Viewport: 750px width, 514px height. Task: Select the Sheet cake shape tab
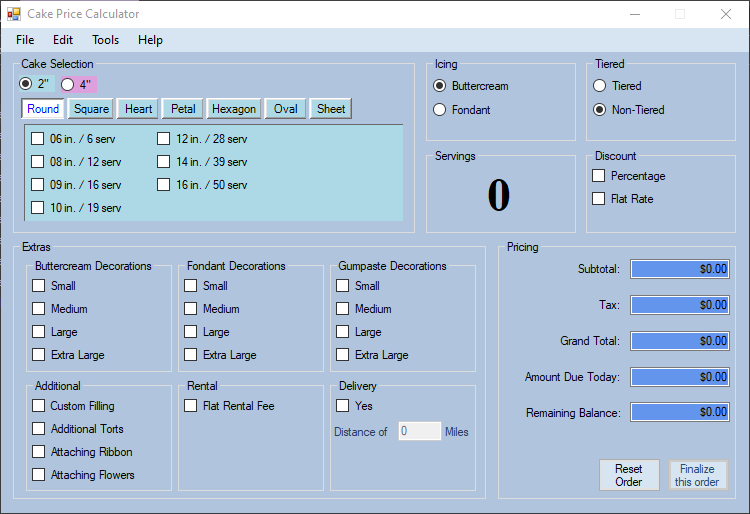[331, 109]
